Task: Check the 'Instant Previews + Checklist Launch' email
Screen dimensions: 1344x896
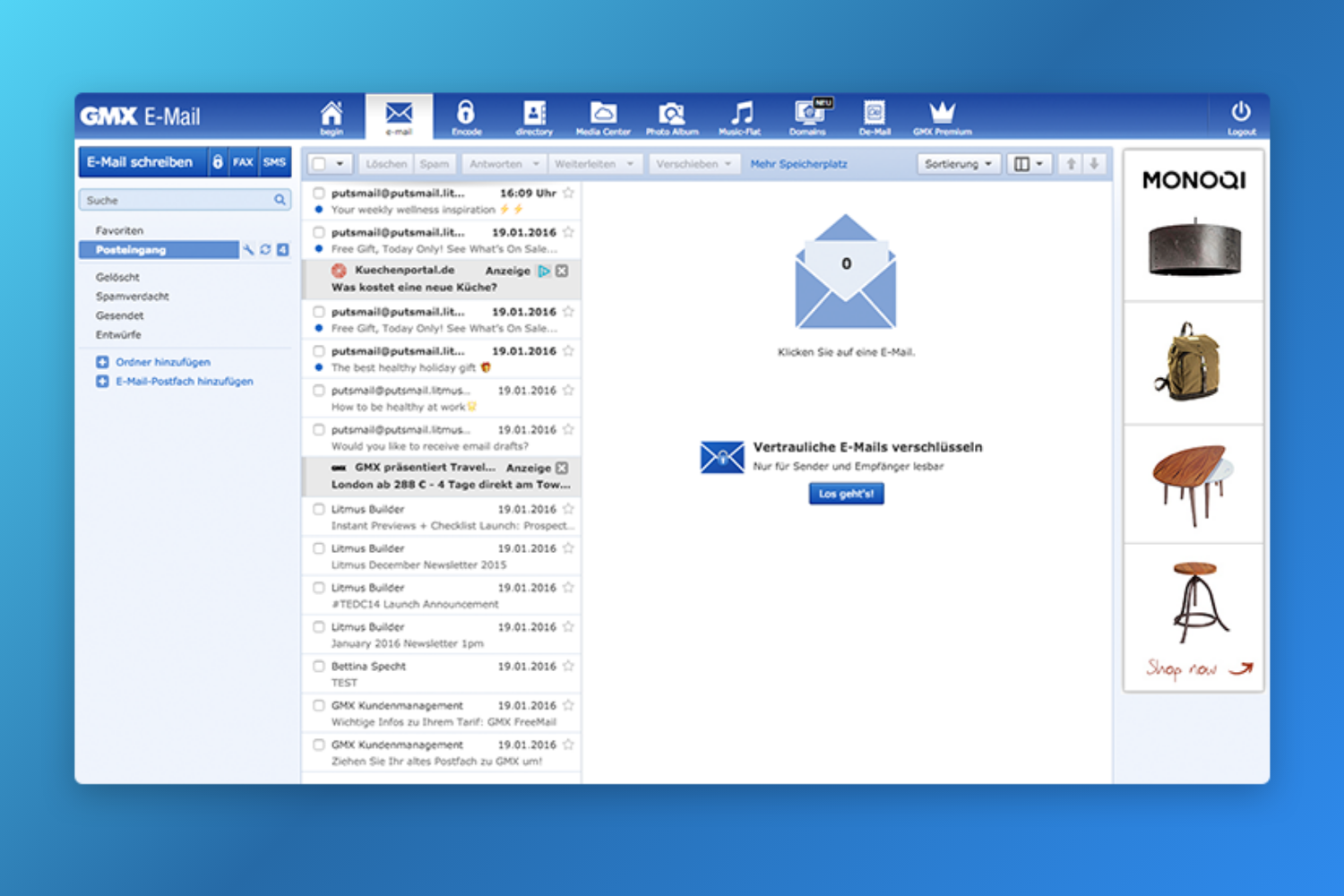Action: point(318,509)
